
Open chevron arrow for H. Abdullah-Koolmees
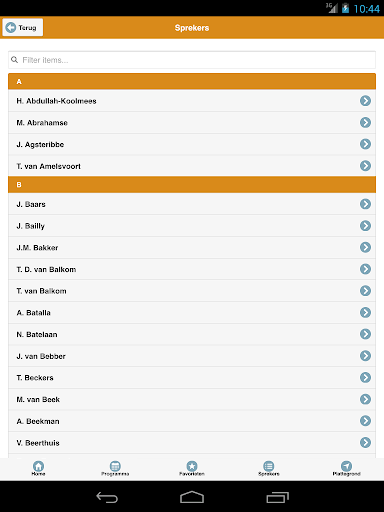pos(365,101)
